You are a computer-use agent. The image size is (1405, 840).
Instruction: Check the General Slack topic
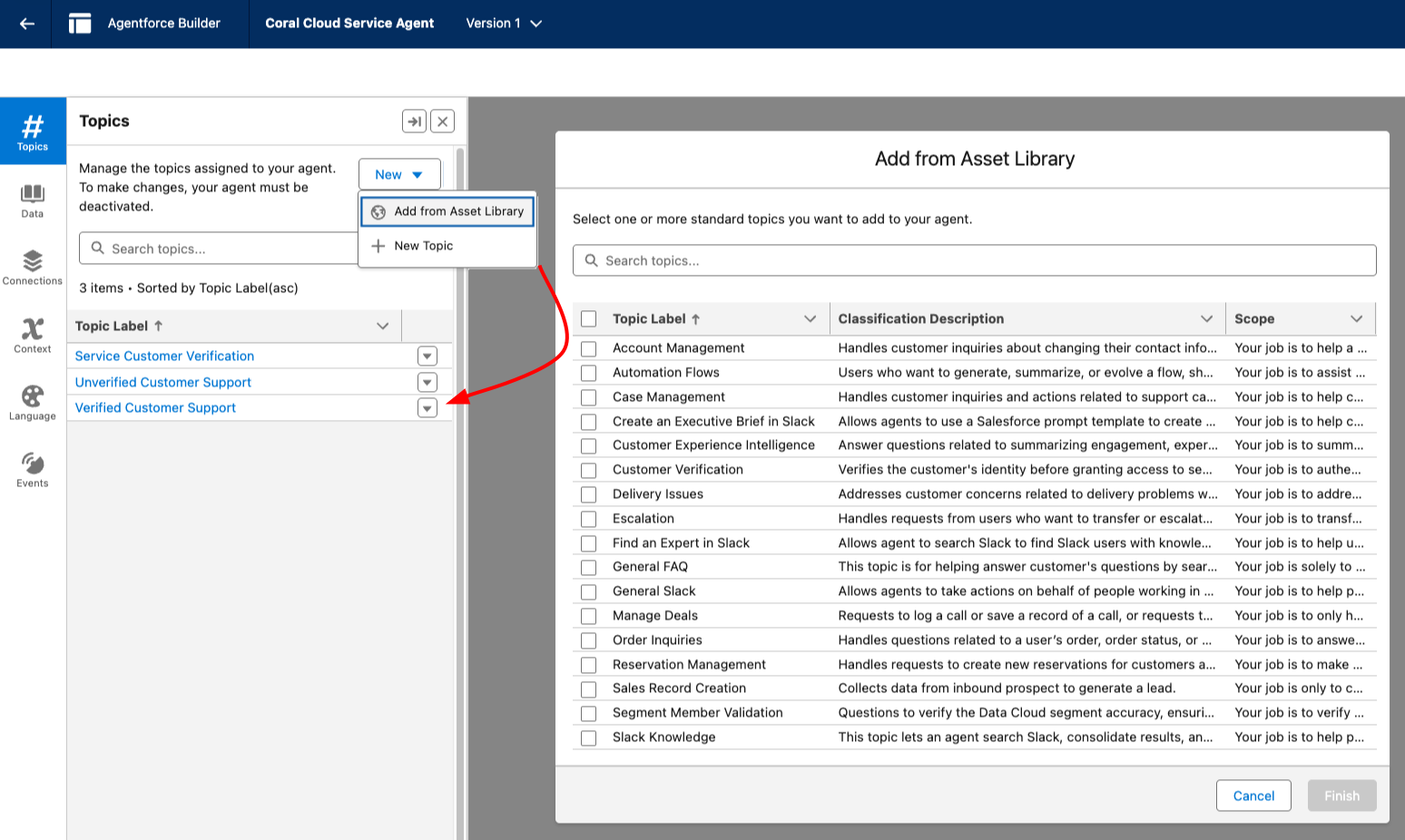click(589, 591)
